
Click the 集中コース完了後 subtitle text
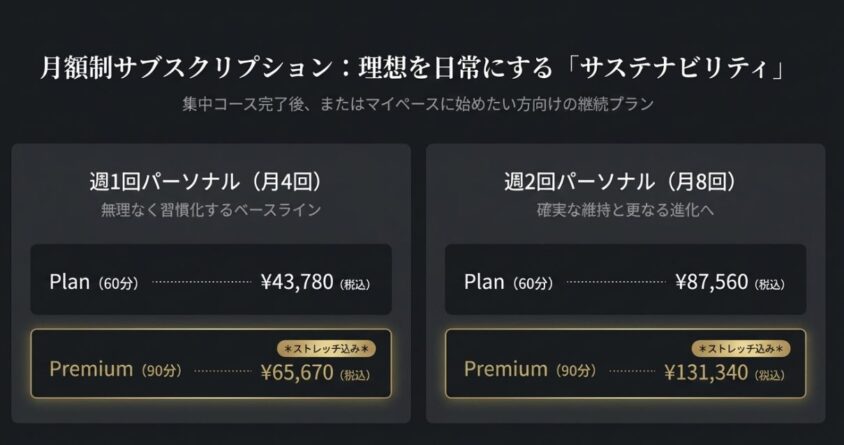point(418,105)
